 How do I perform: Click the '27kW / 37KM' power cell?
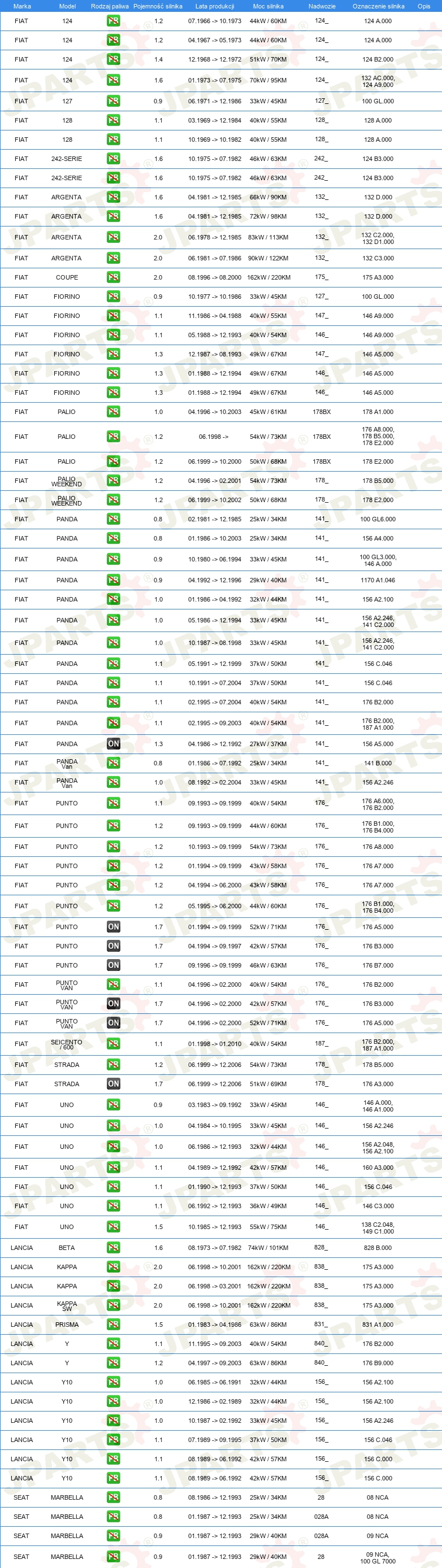point(268,744)
